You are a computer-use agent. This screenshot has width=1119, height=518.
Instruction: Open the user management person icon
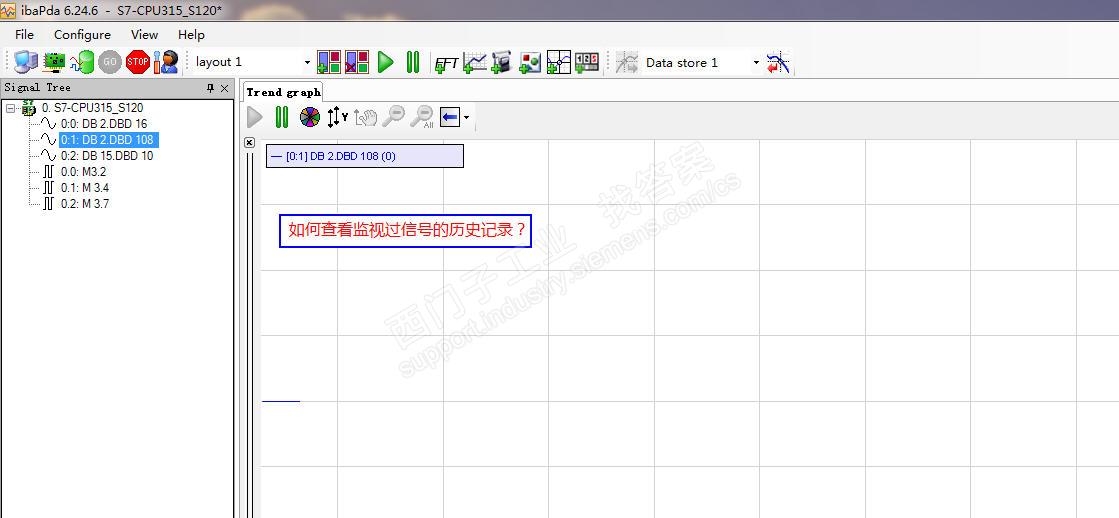point(166,62)
